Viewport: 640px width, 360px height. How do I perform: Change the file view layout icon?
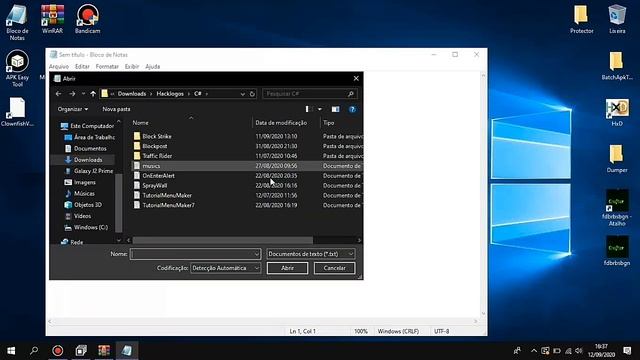pyautogui.click(x=309, y=109)
